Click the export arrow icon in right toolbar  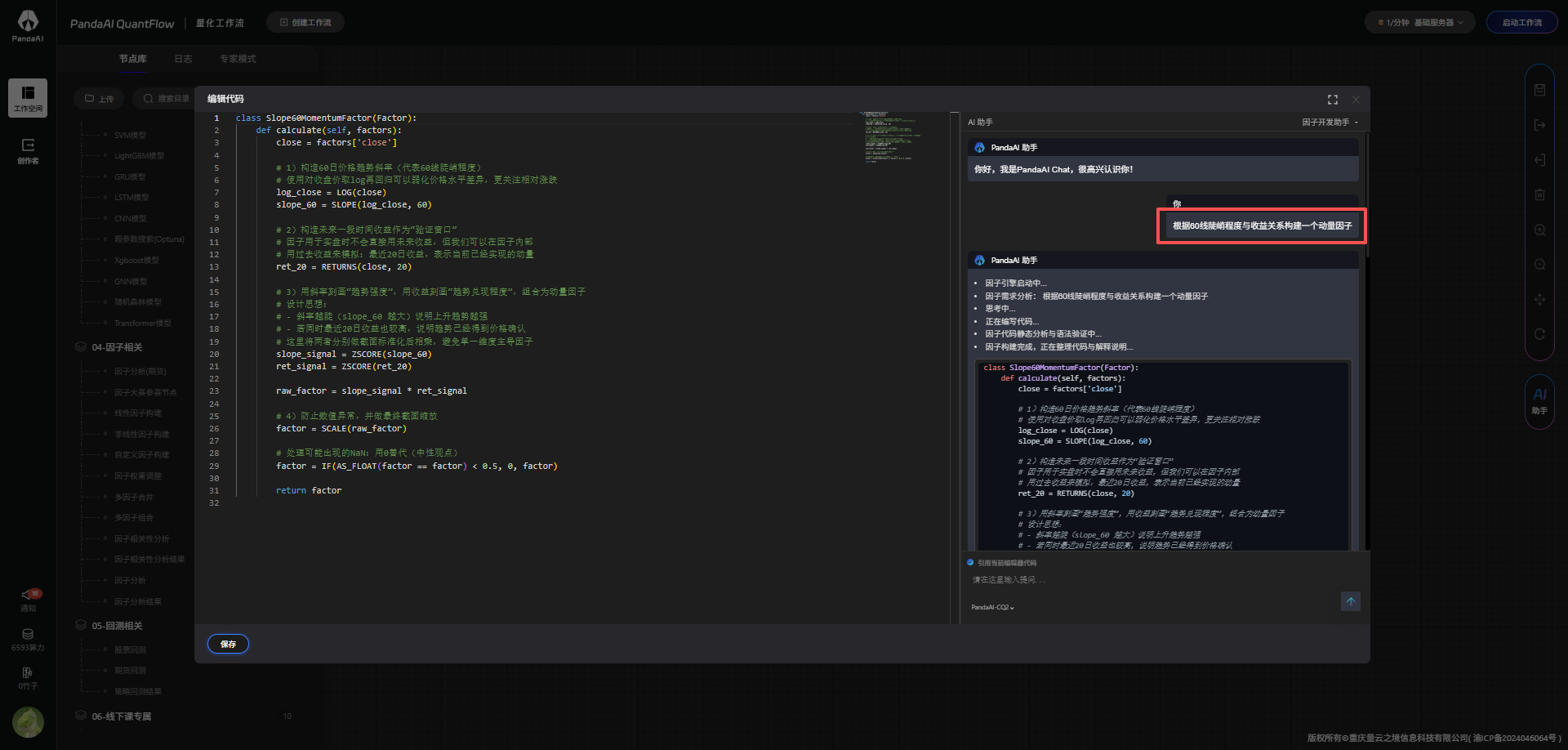click(x=1539, y=125)
